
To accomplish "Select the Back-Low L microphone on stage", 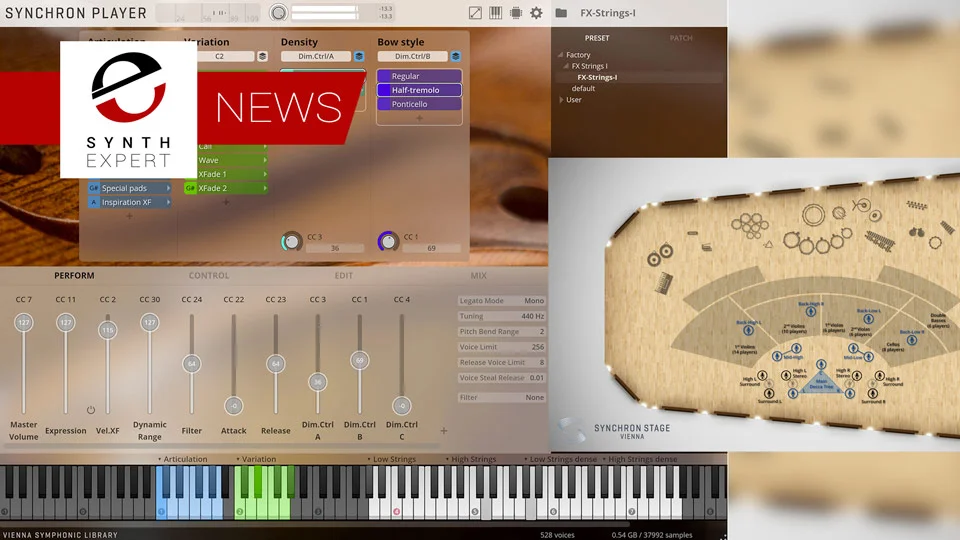I will point(868,318).
